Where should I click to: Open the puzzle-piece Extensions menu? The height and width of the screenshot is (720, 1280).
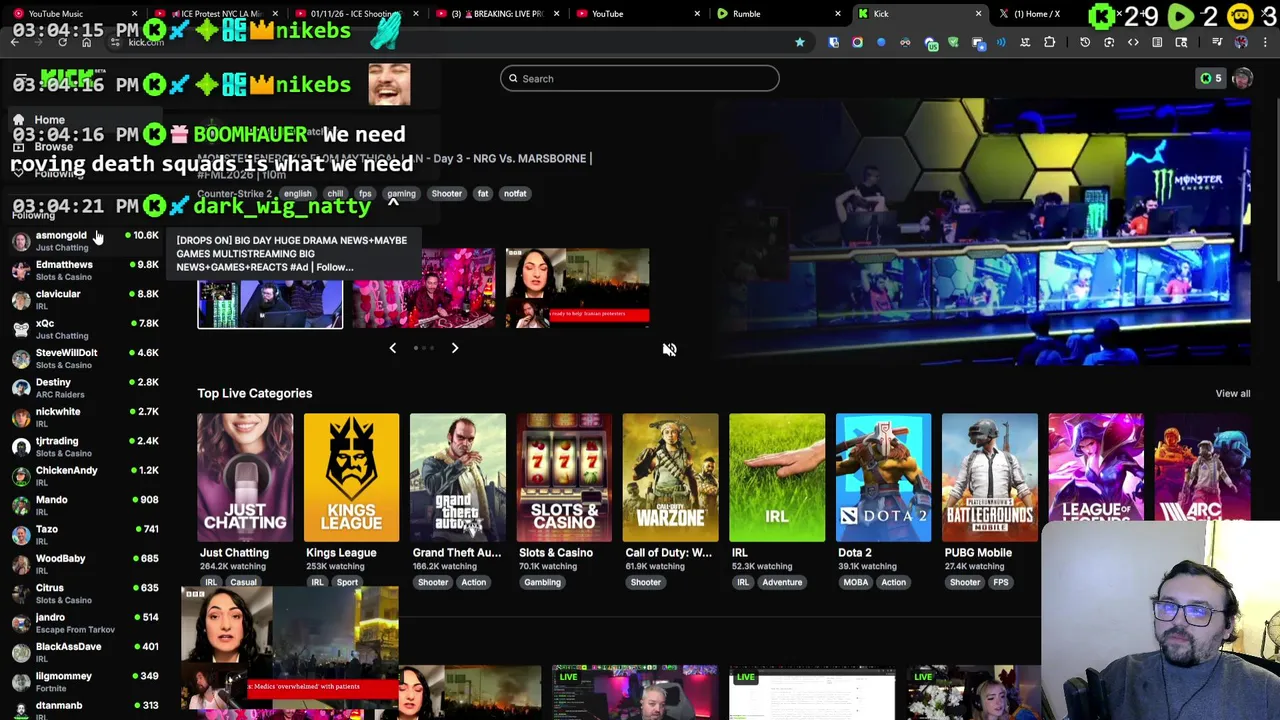(1049, 42)
